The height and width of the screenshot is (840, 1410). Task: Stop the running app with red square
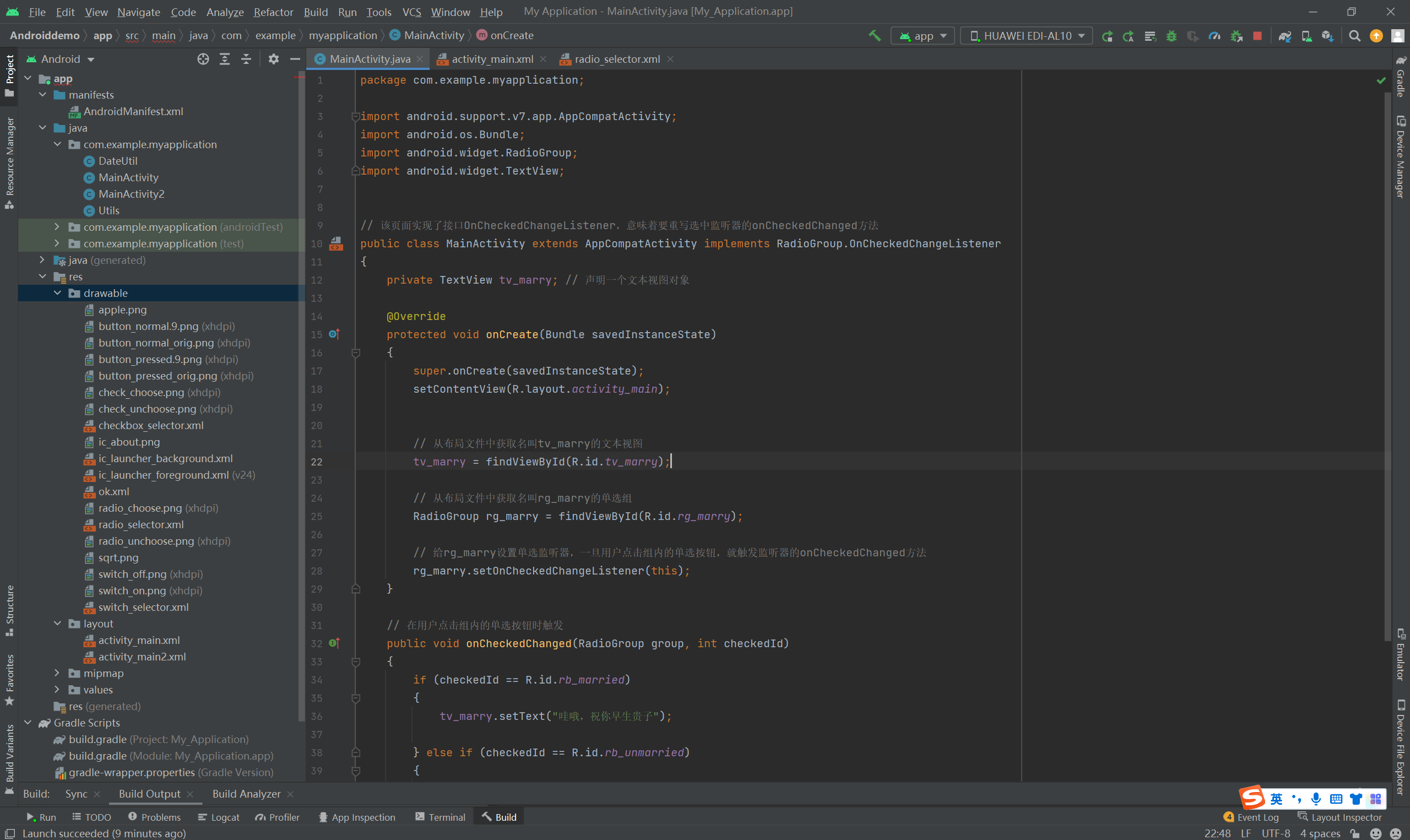(1257, 36)
